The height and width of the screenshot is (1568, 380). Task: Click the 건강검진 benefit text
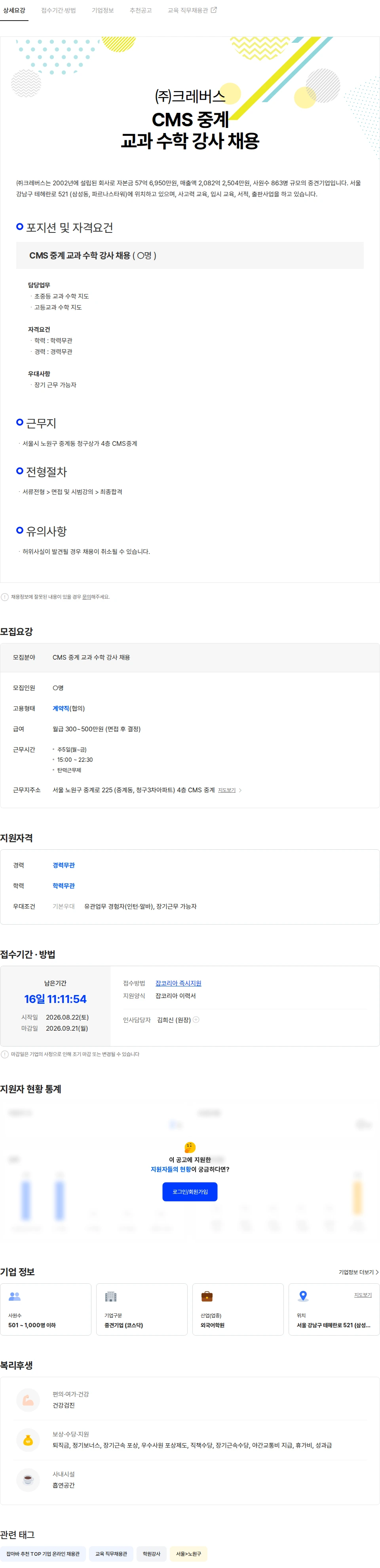coord(63,1406)
